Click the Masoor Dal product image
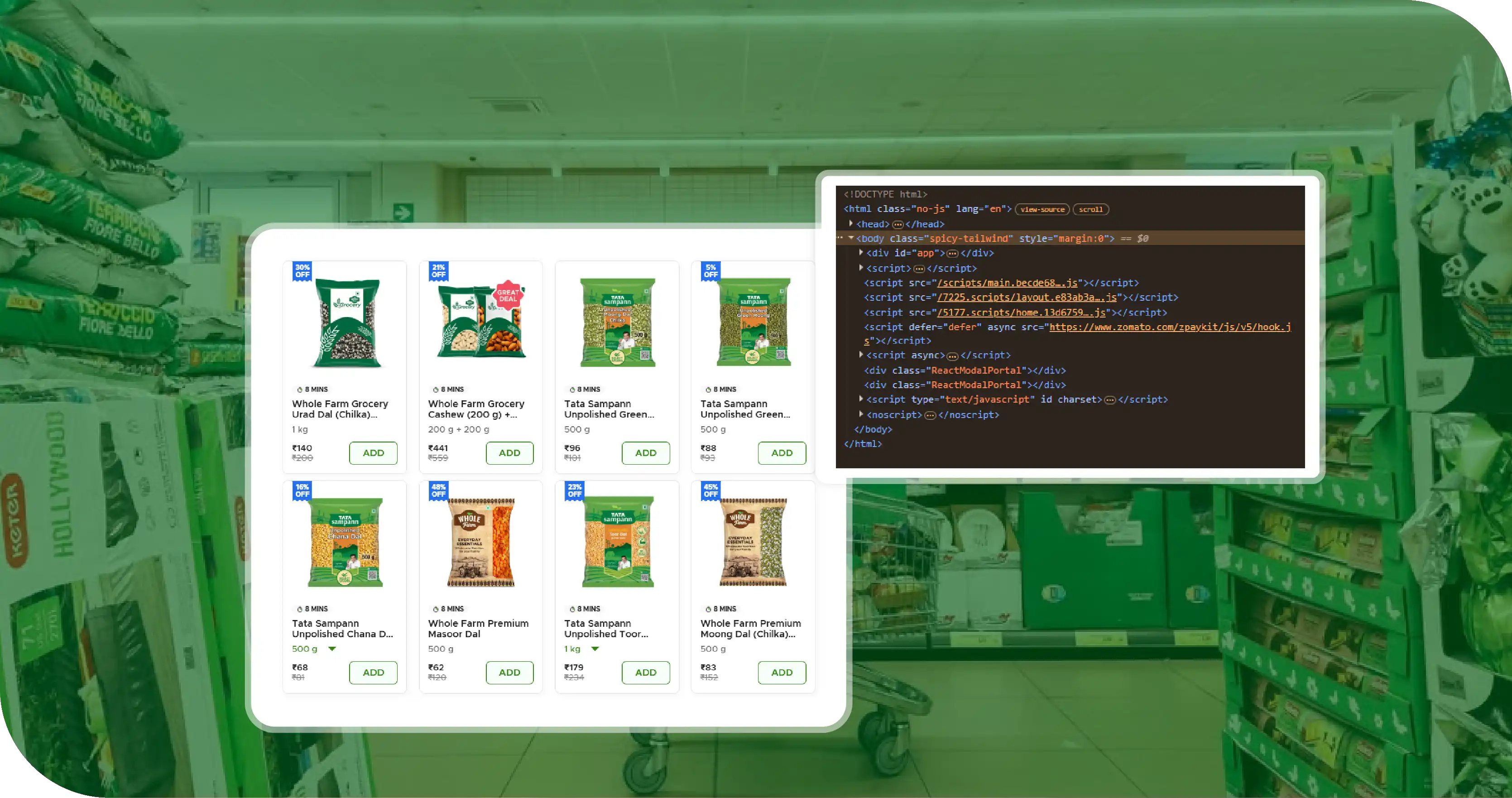This screenshot has height=798, width=1512. coord(481,543)
